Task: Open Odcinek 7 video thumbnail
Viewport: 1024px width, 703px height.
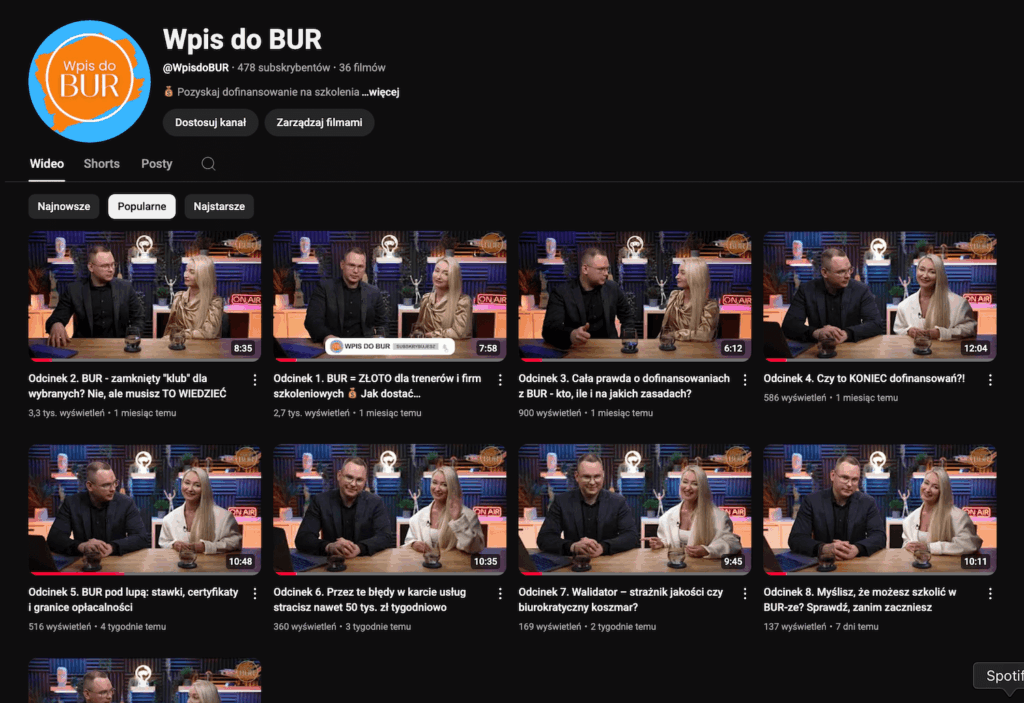Action: (635, 510)
